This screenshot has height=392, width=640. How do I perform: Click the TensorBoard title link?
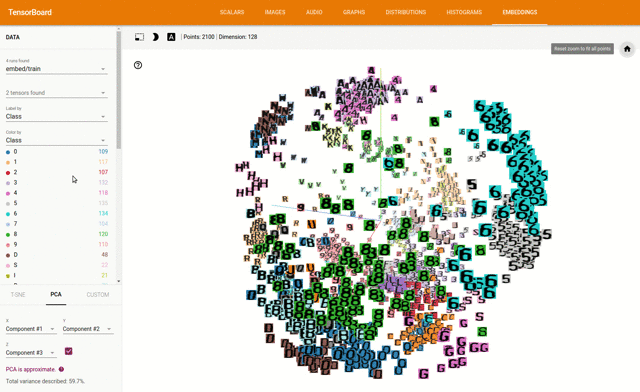[x=30, y=12]
